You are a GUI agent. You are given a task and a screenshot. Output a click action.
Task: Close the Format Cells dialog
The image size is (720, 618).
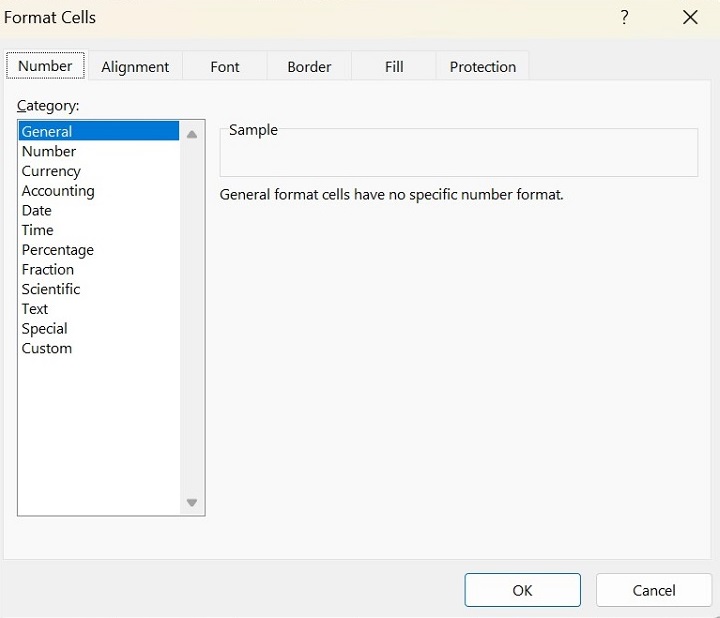[690, 18]
